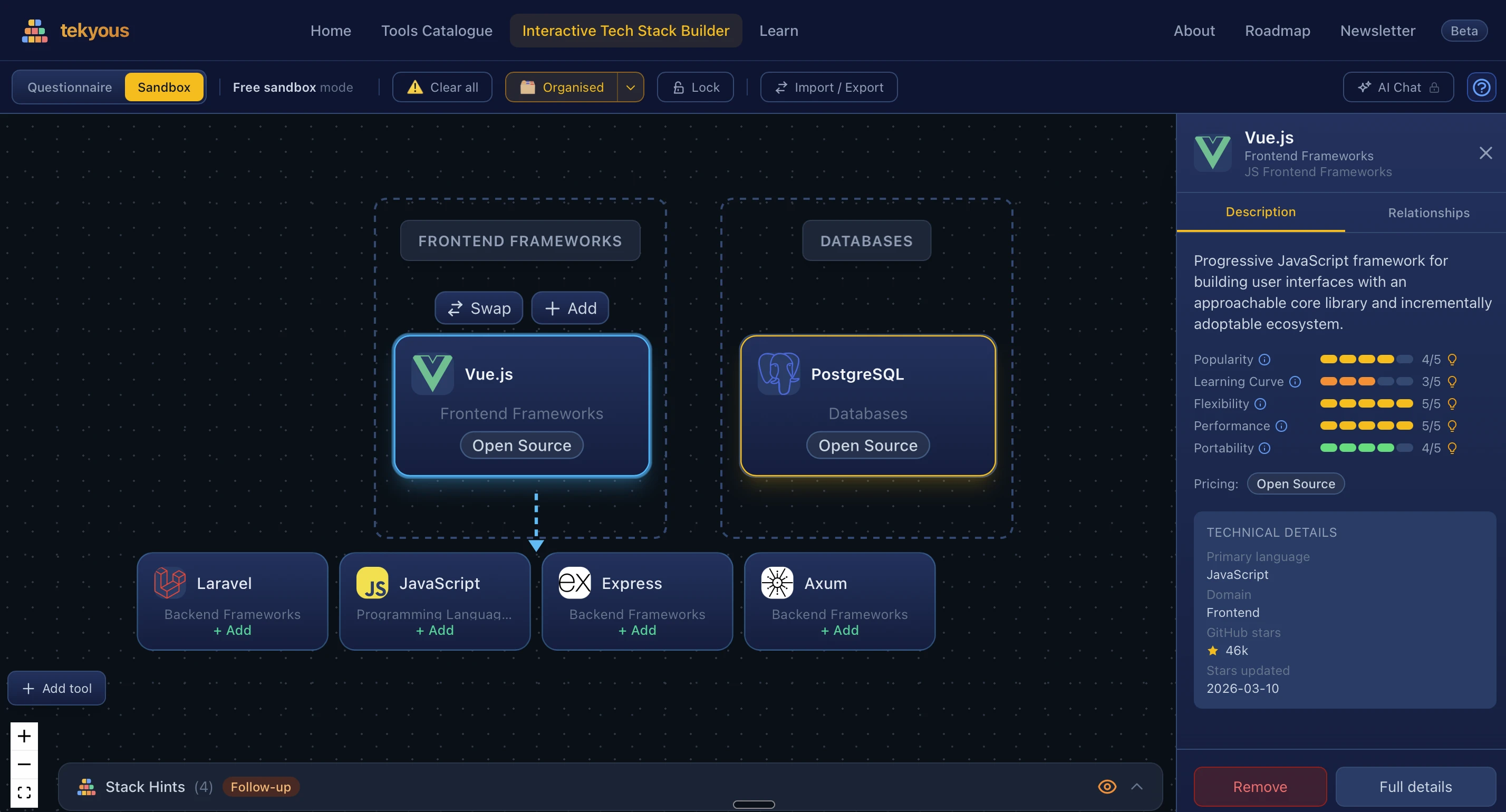The width and height of the screenshot is (1506, 812).
Task: Click the Databases group label
Action: (x=866, y=241)
